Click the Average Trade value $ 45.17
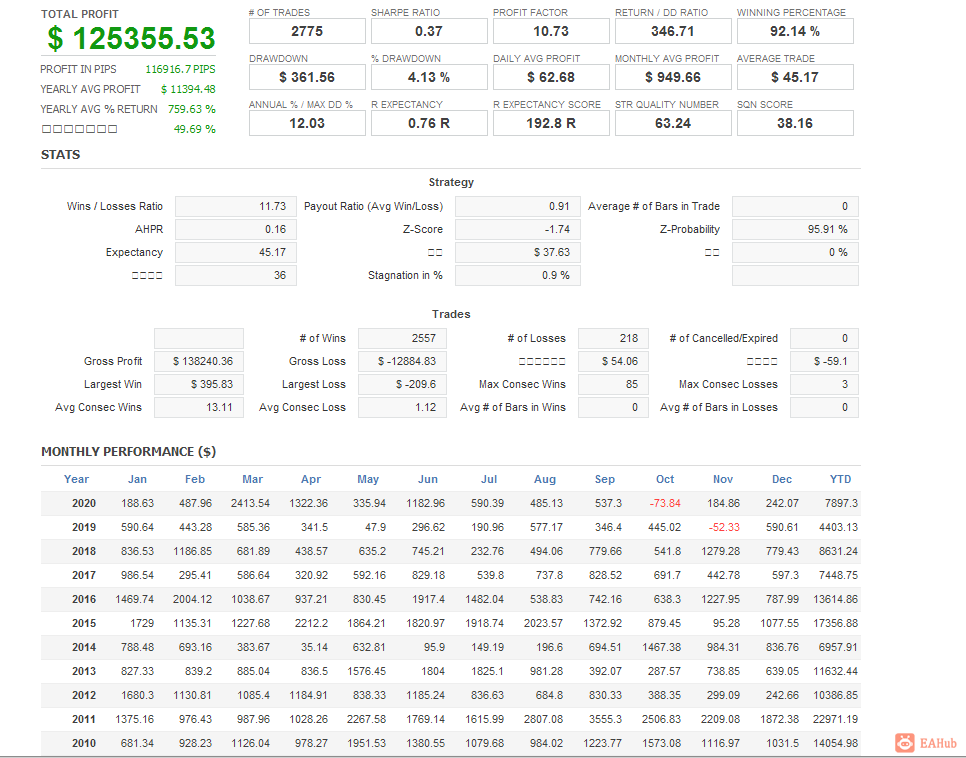 (795, 77)
